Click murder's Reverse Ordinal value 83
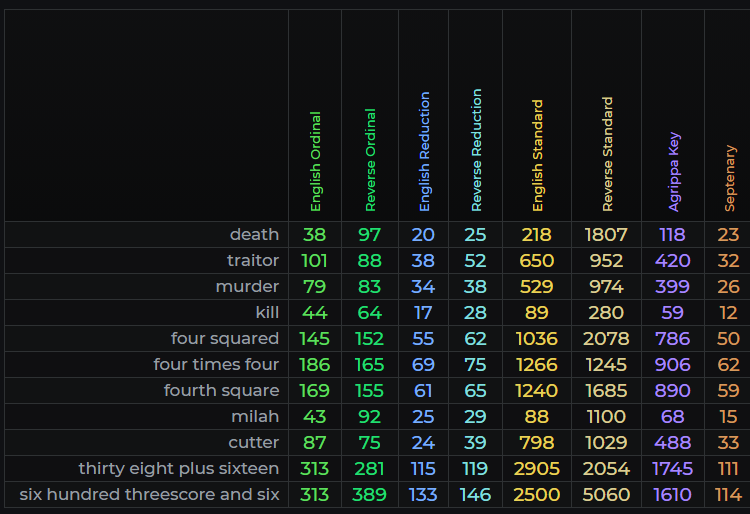The width and height of the screenshot is (750, 514). click(x=369, y=286)
